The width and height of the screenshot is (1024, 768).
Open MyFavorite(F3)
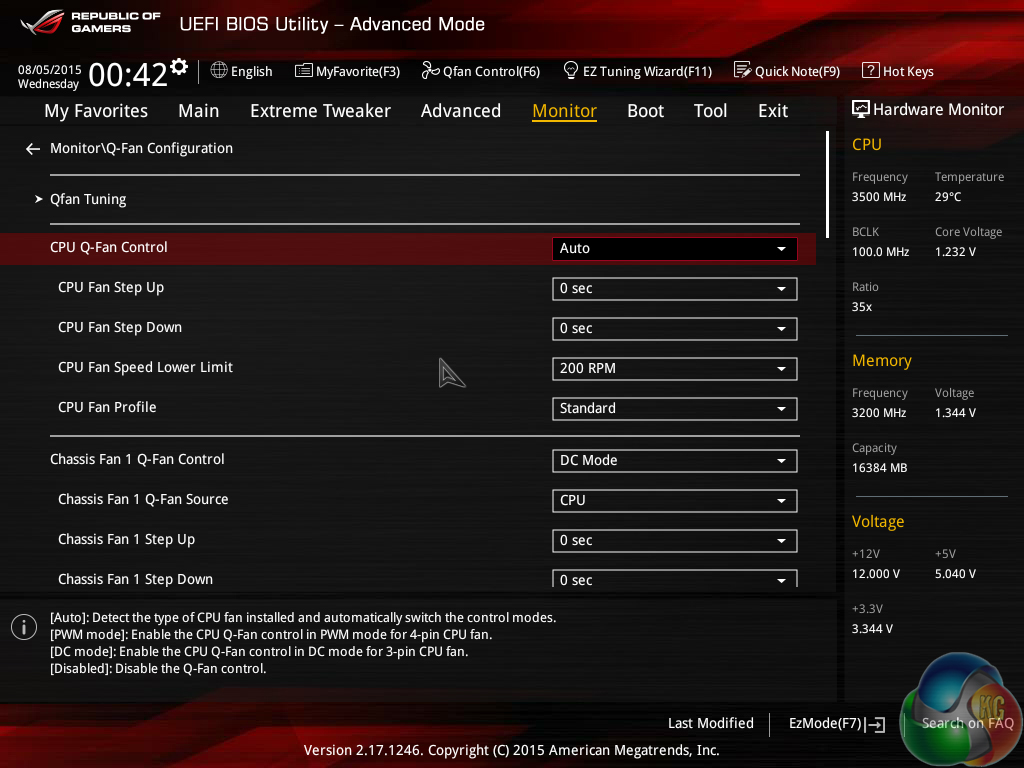347,71
